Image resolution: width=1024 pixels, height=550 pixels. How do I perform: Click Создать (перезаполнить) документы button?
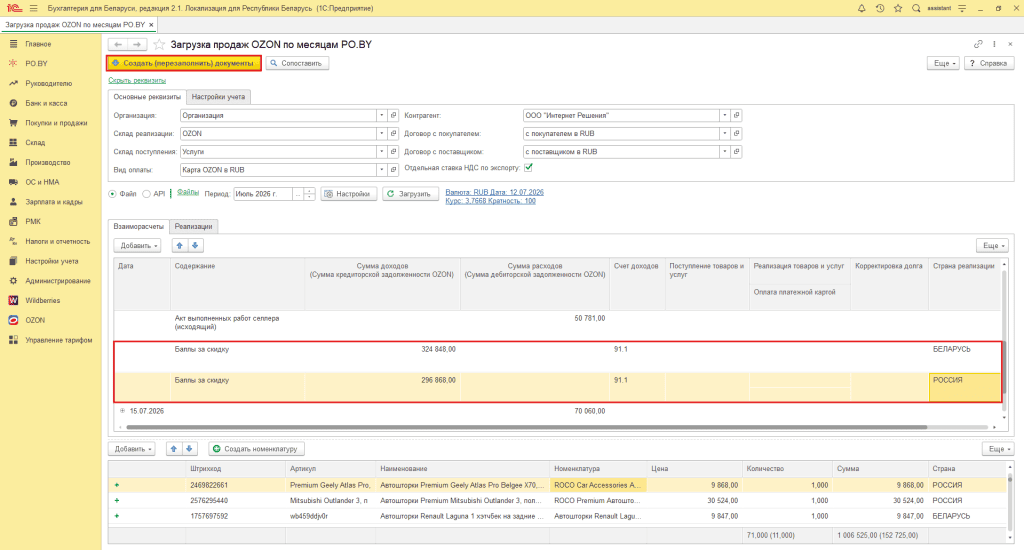point(184,63)
